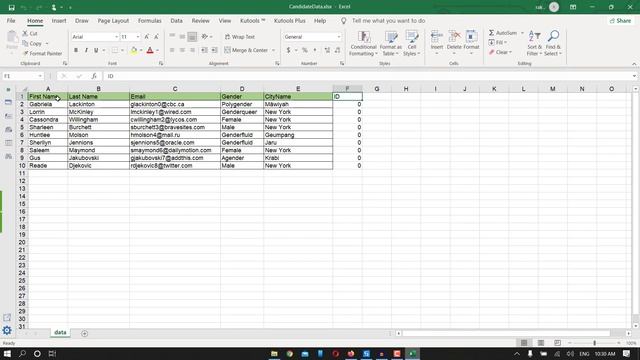Switch to the Kutools Plus tab
Image resolution: width=640 pixels, height=360 pixels.
(x=289, y=20)
